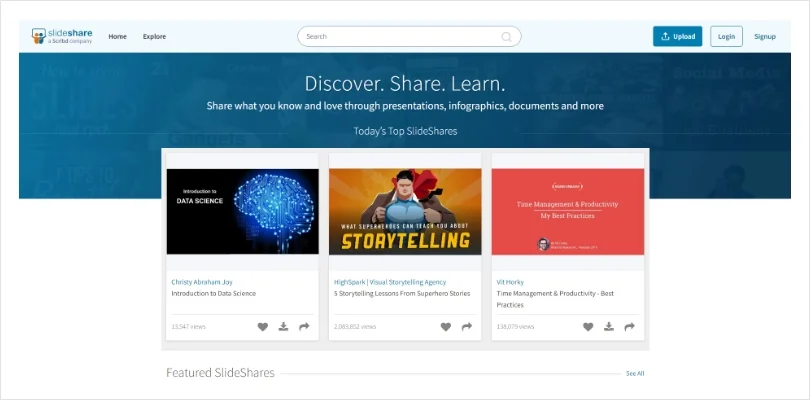Visit Christy Abraham Joy's profile
The image size is (810, 400).
click(x=202, y=282)
